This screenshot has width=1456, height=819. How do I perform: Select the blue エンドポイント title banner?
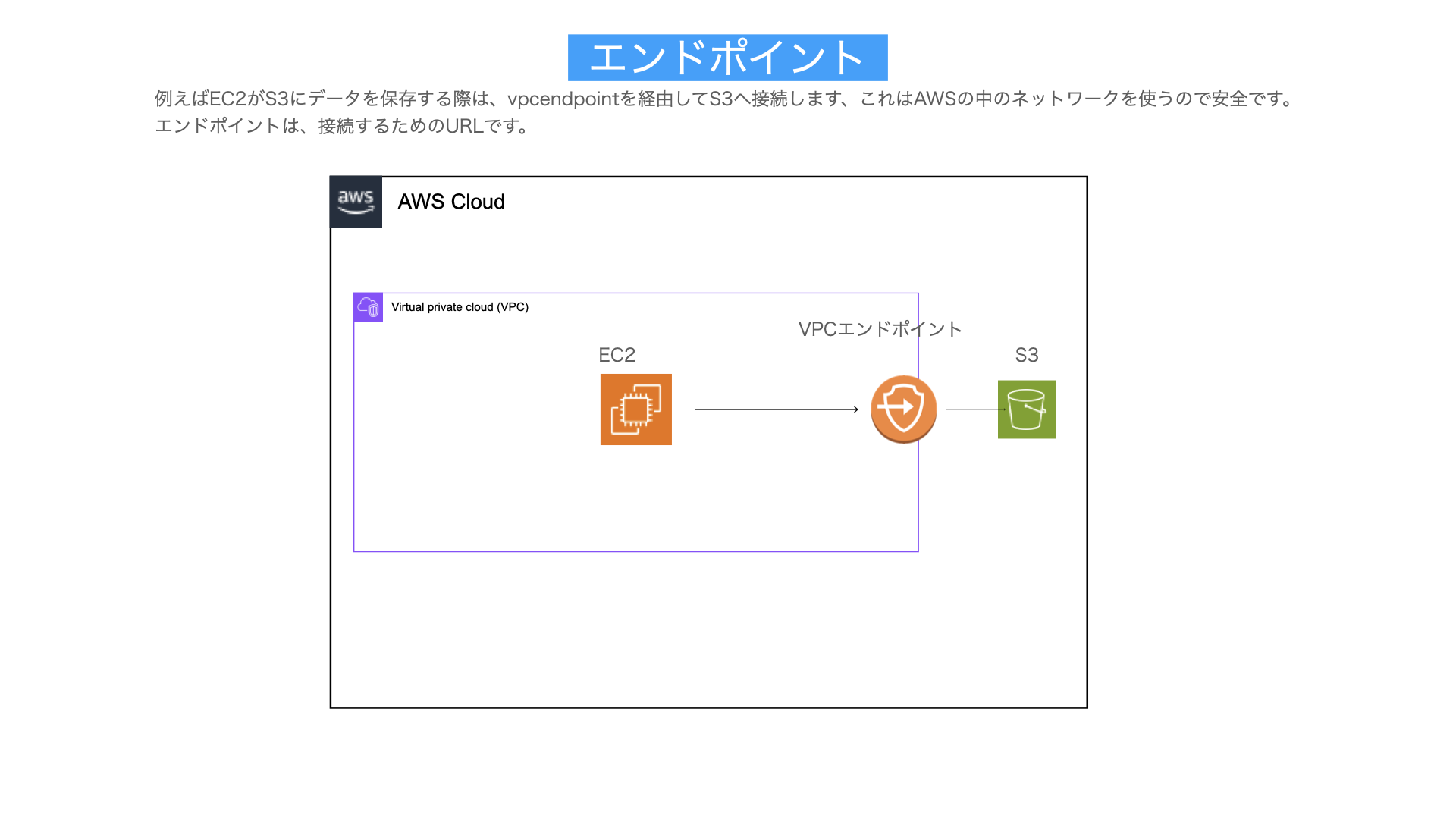[728, 58]
